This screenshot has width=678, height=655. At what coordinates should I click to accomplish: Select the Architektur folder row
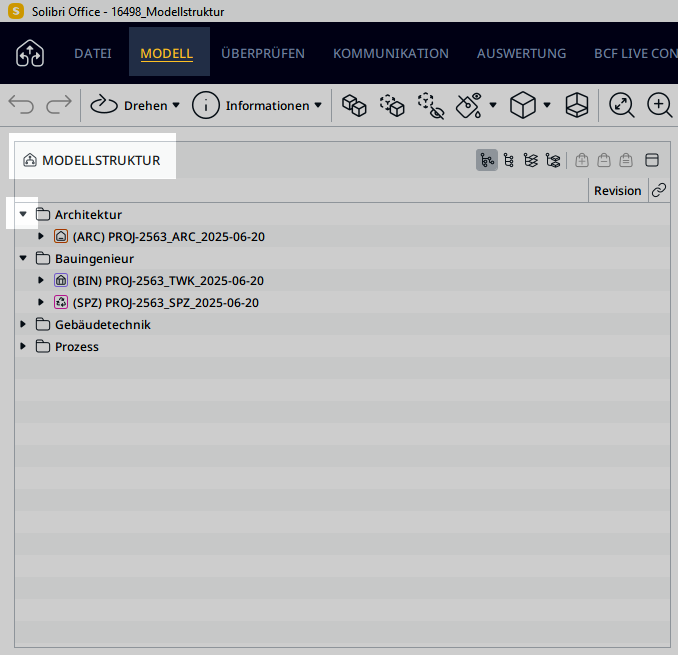pos(342,214)
